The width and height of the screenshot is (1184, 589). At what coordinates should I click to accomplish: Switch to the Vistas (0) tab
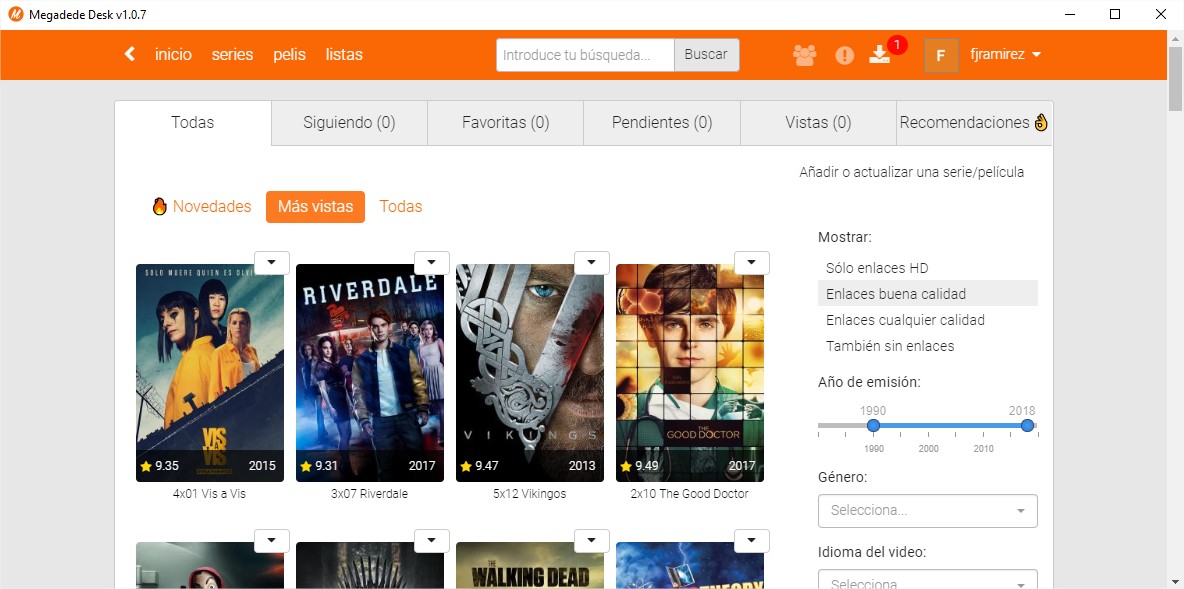point(819,122)
